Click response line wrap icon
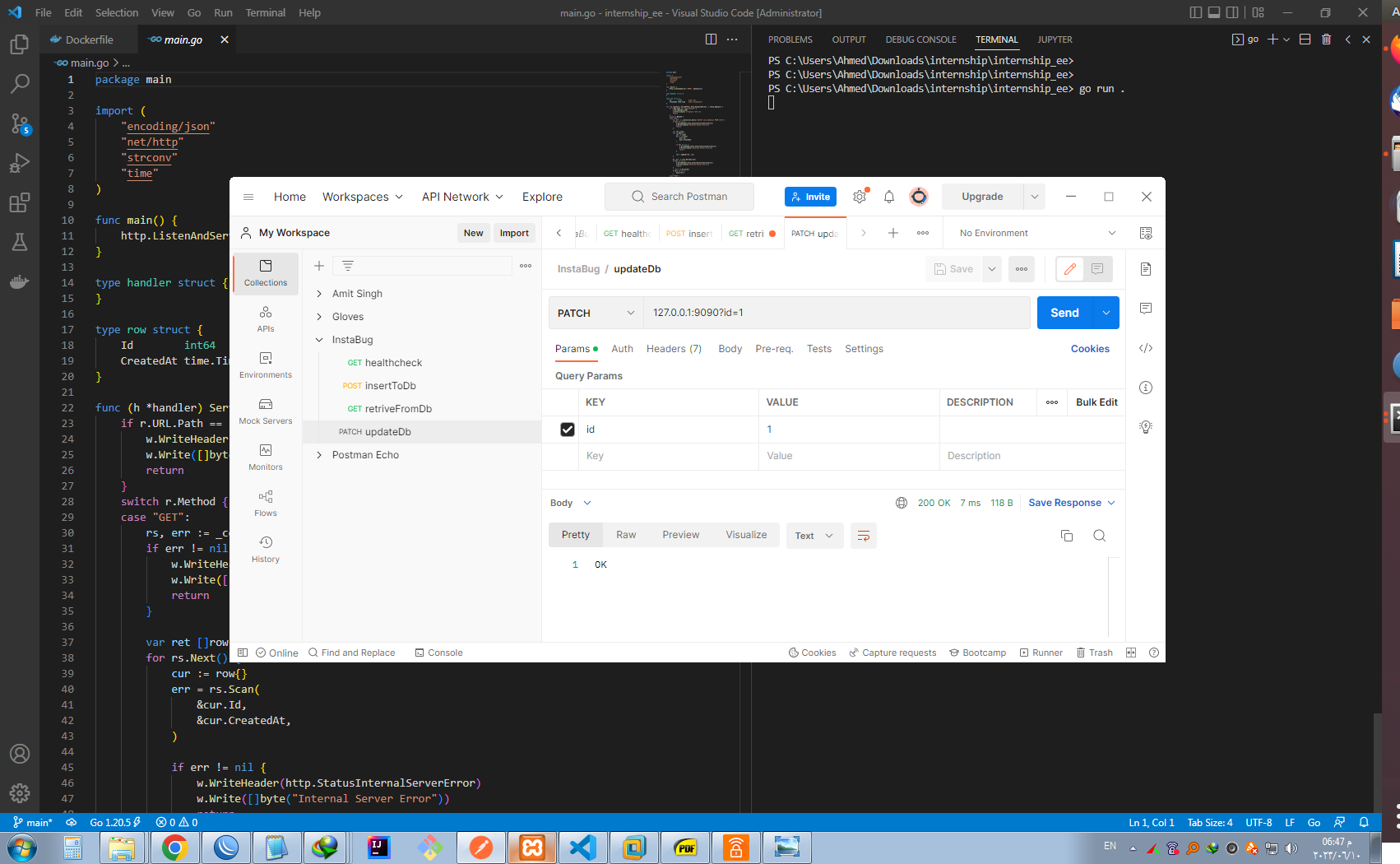Screen dimensions: 1400x864 864,536
